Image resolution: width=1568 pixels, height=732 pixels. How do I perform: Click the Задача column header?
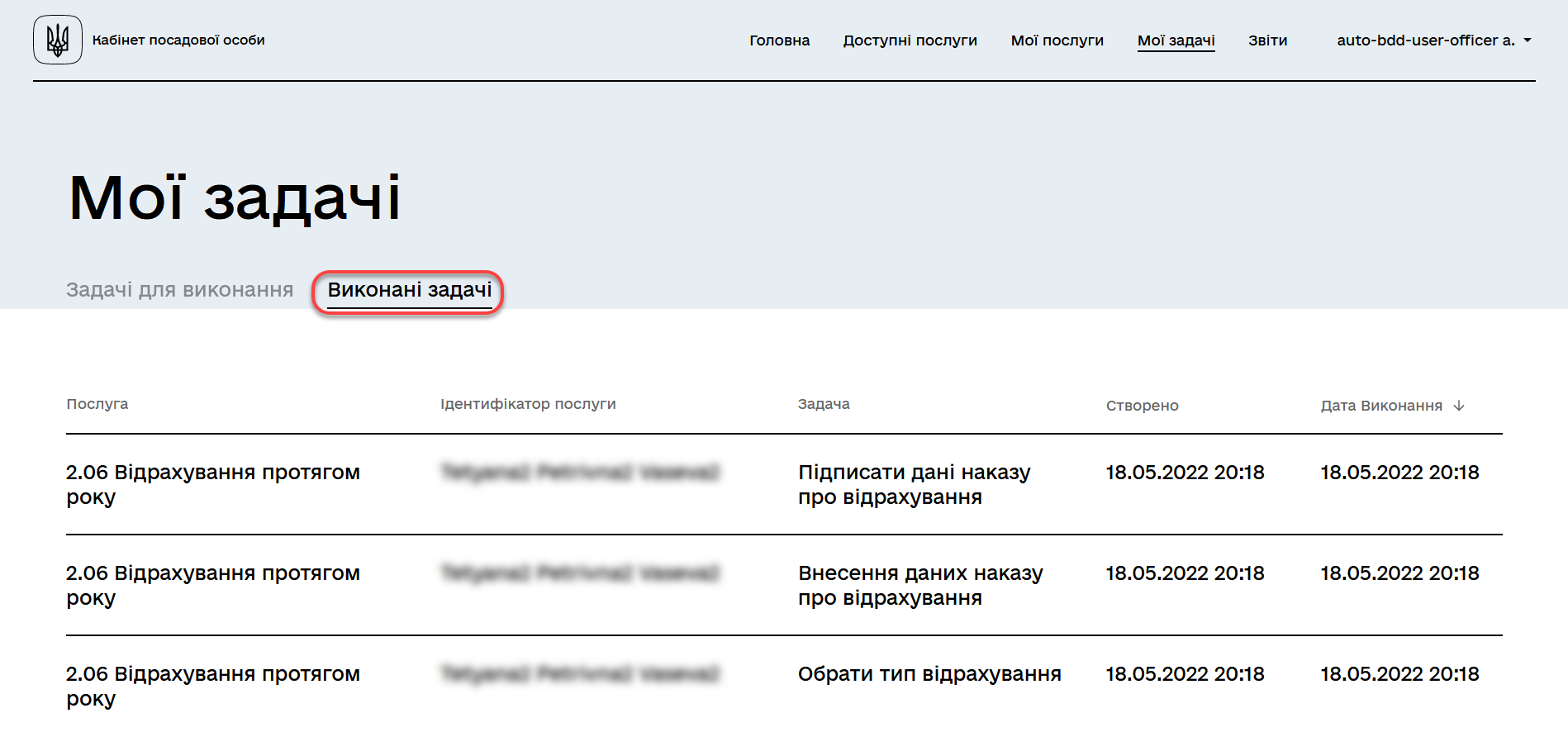click(x=824, y=404)
